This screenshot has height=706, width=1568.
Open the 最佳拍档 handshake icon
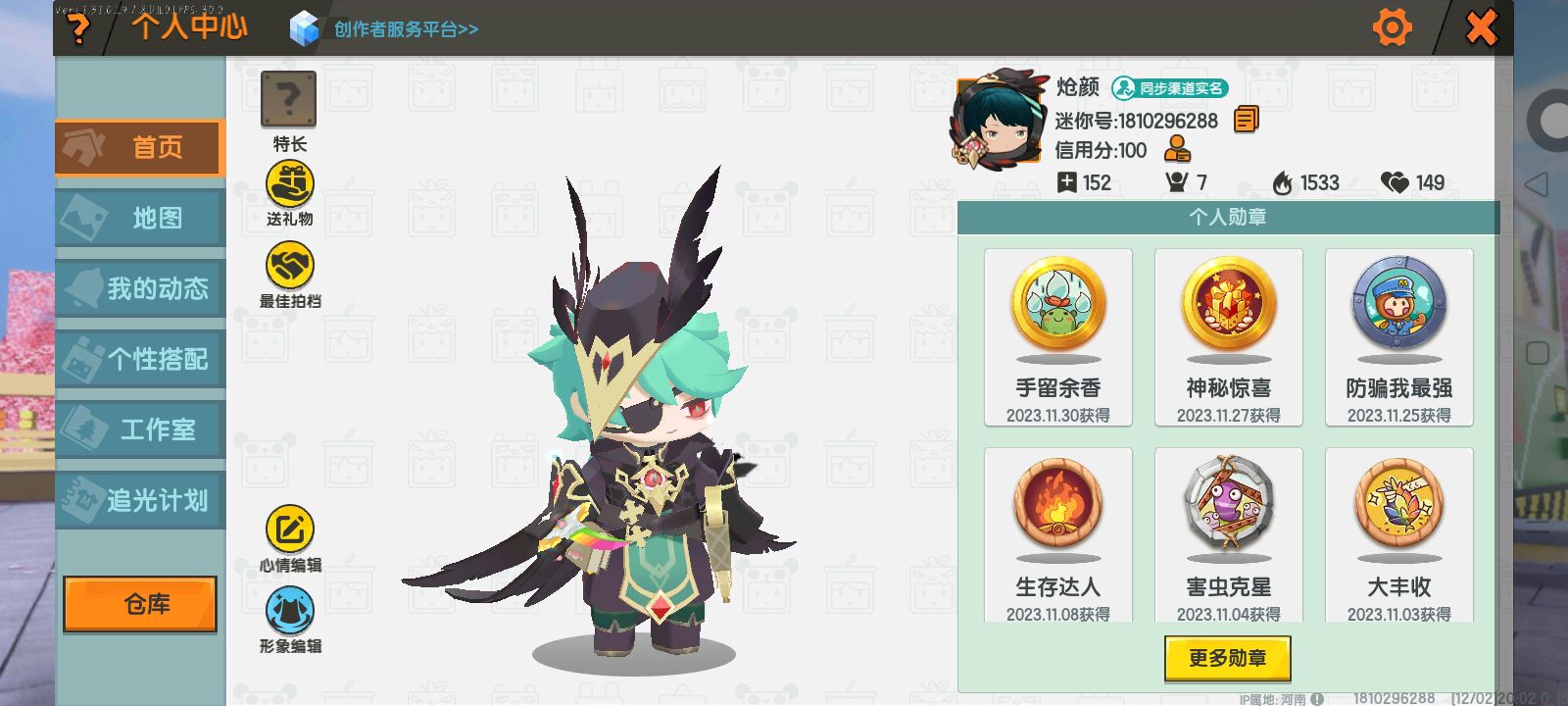click(290, 266)
